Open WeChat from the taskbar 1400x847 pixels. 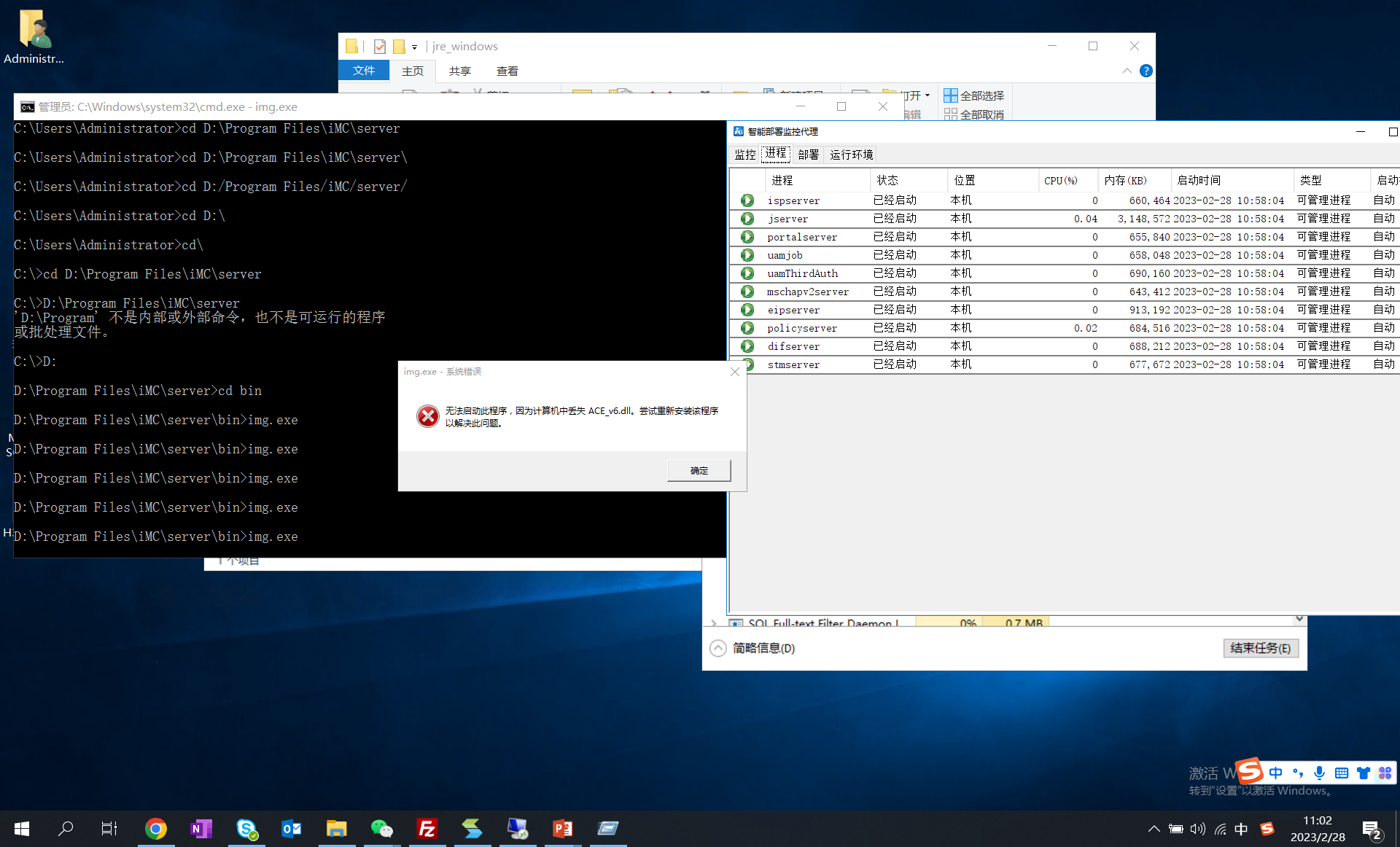pyautogui.click(x=381, y=829)
